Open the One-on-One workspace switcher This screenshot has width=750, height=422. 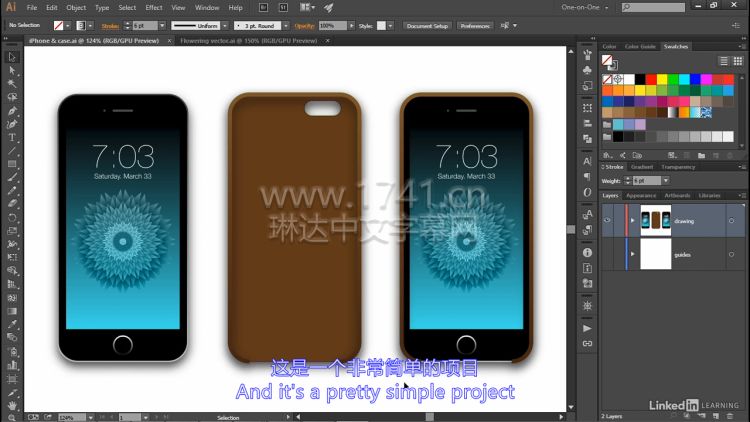[x=585, y=8]
